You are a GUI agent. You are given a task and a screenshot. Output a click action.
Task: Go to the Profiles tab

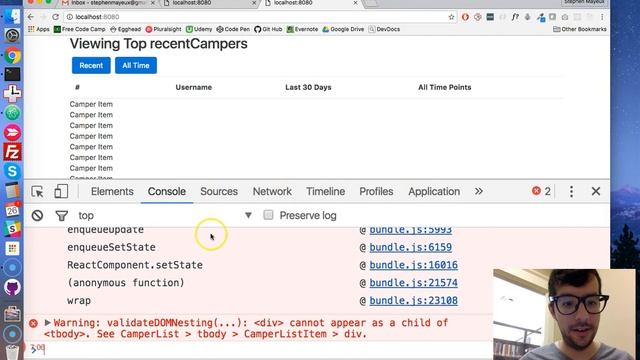click(x=376, y=191)
